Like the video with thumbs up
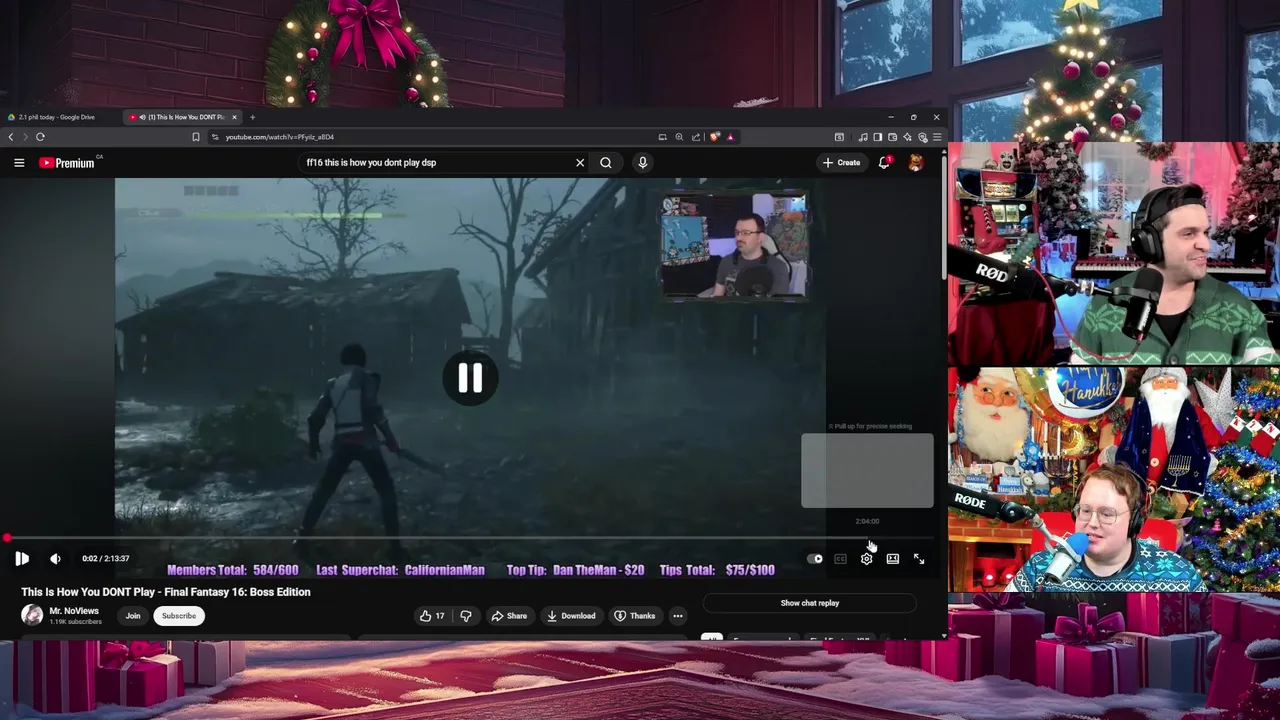The width and height of the screenshot is (1280, 720). coord(432,616)
